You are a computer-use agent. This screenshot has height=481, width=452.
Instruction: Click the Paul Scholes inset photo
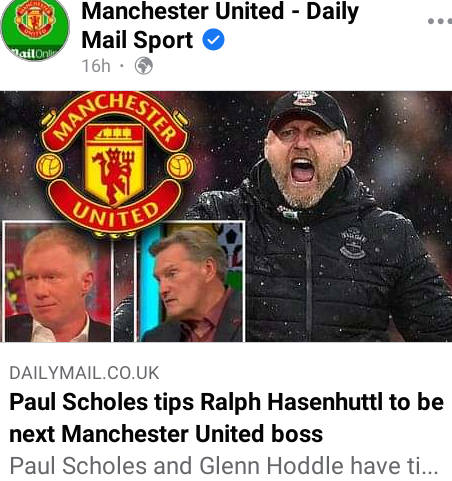click(56, 282)
